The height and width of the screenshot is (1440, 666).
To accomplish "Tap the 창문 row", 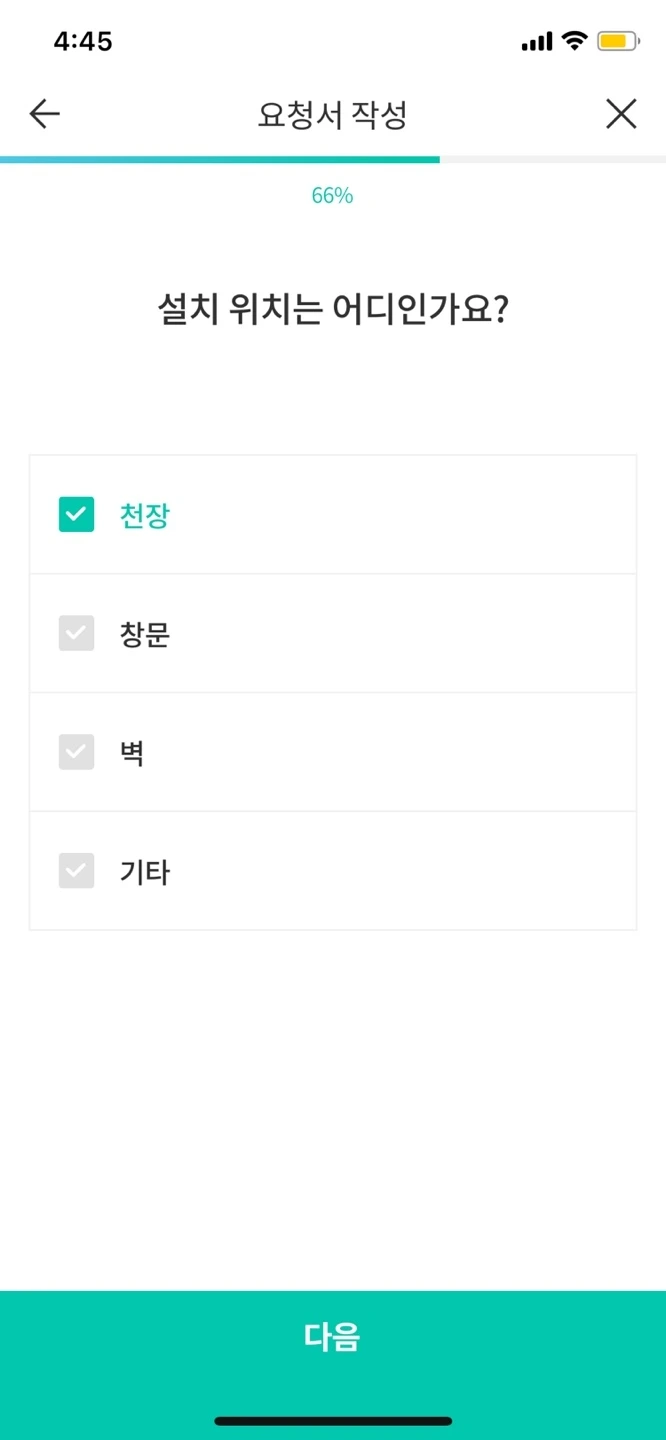I will tap(333, 633).
